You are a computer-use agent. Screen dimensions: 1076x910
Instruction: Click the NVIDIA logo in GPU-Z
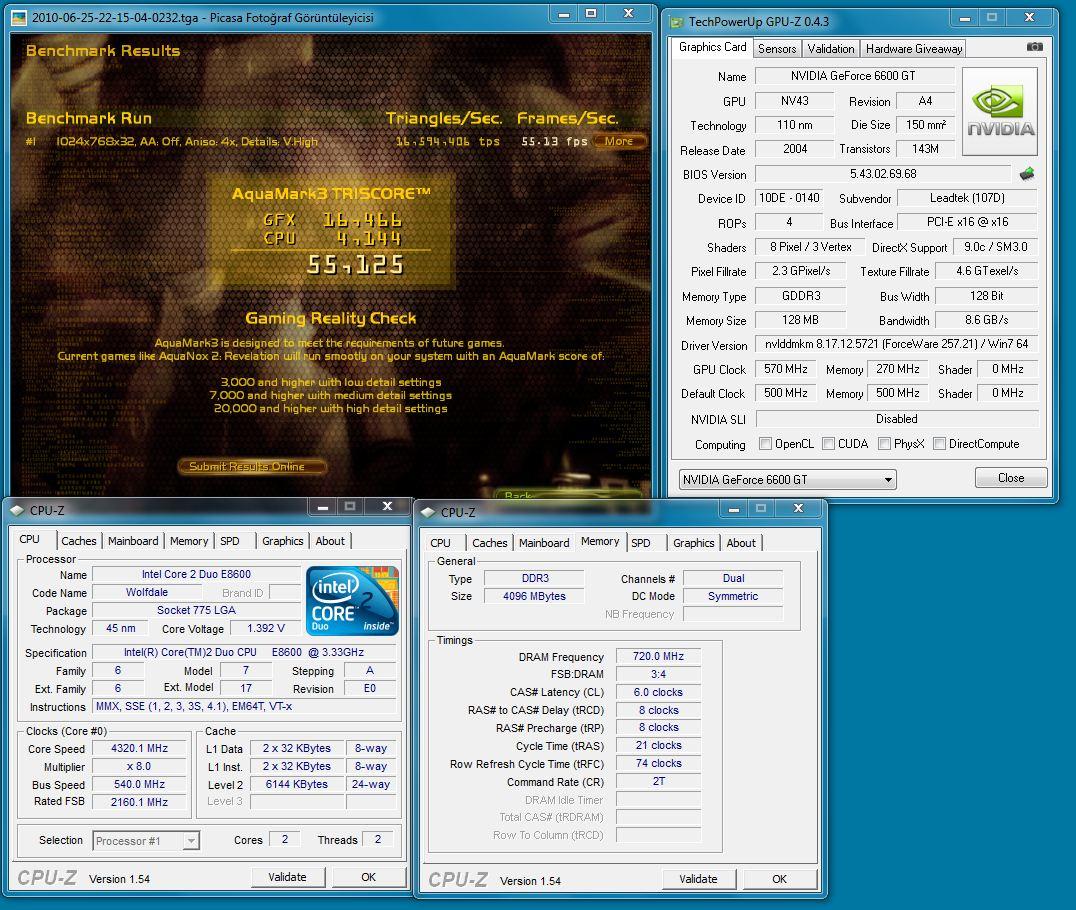click(1000, 111)
